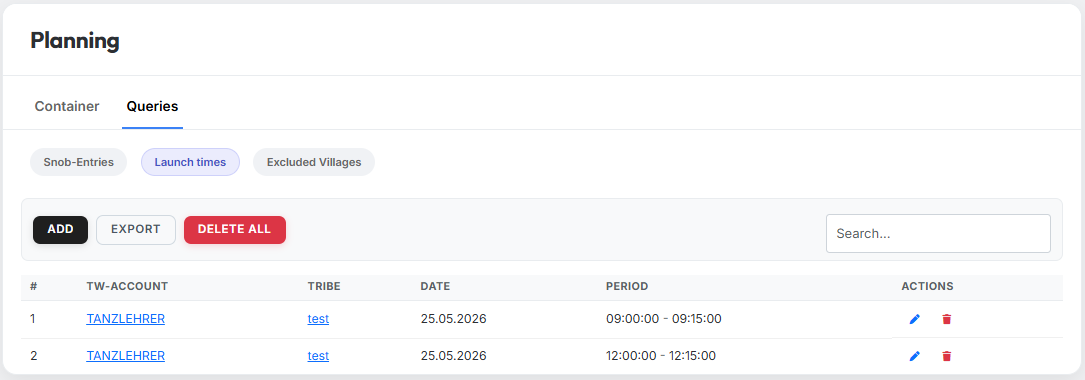Image resolution: width=1085 pixels, height=380 pixels.
Task: Edit the 12:00:00 - 12:15:00 entry
Action: point(915,356)
